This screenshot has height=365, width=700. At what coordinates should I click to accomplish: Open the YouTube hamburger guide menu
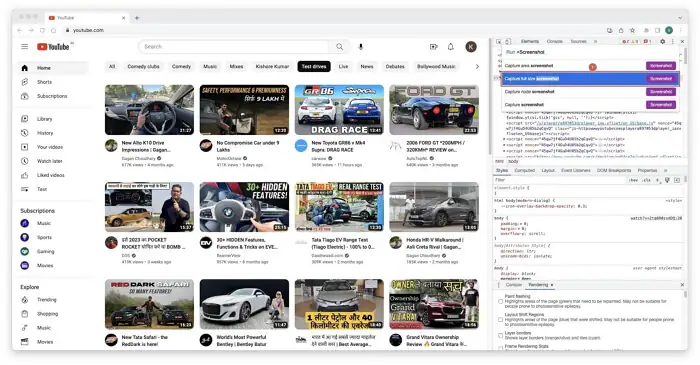[x=25, y=46]
